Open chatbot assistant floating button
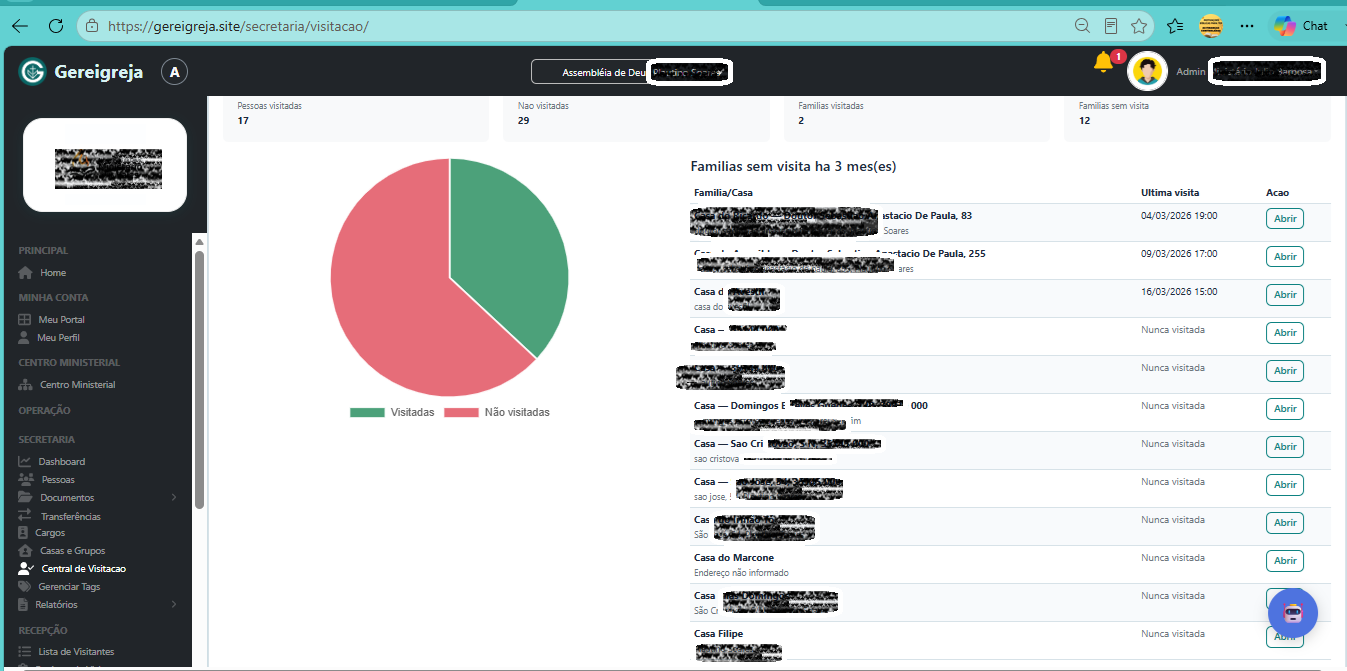The image size is (1347, 671). (1293, 614)
